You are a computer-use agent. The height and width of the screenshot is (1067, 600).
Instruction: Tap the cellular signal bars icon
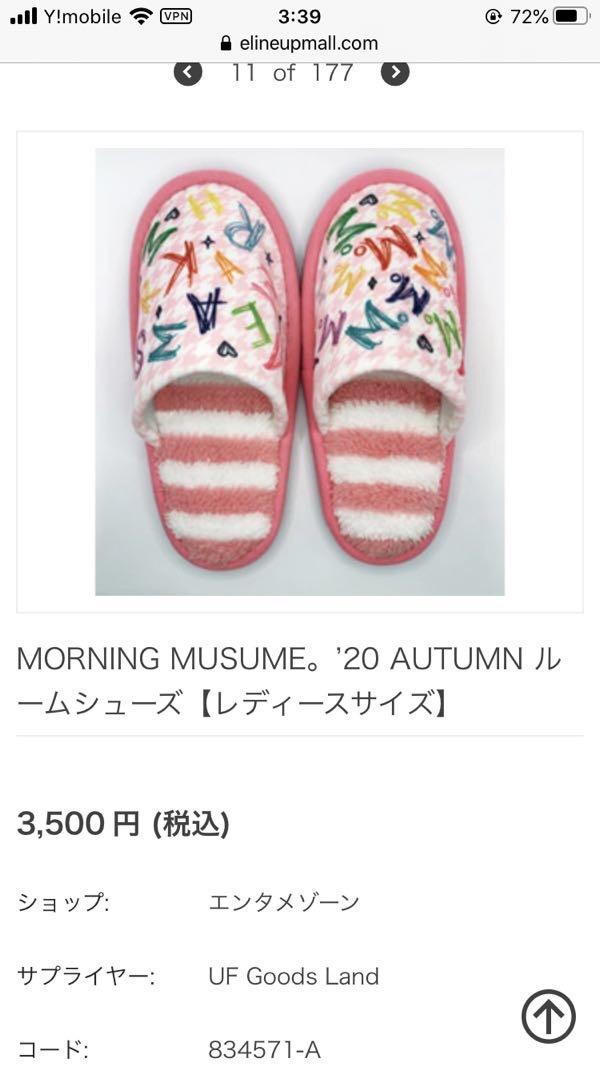(23, 16)
